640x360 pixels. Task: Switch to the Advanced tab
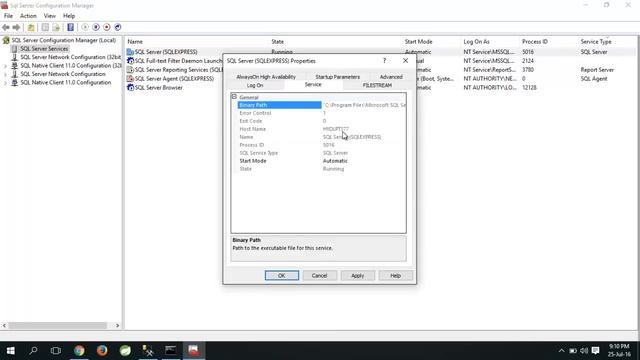click(x=391, y=77)
